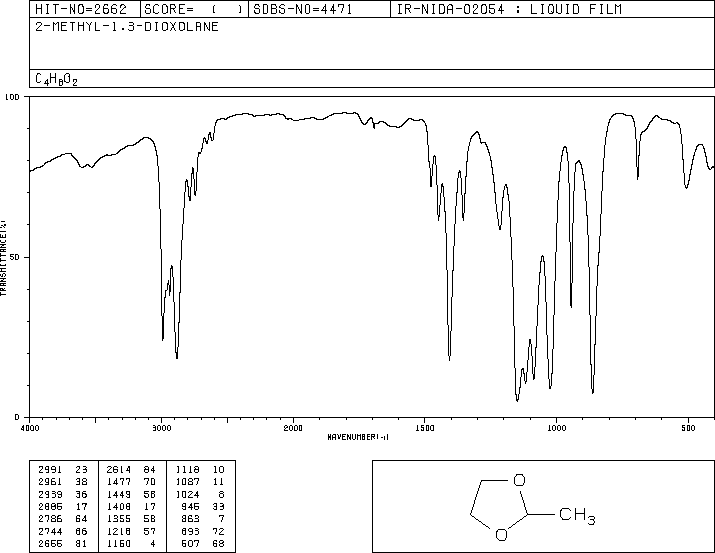The width and height of the screenshot is (715, 553).
Task: Click the 500 tick label on the x-axis
Action: pos(688,428)
